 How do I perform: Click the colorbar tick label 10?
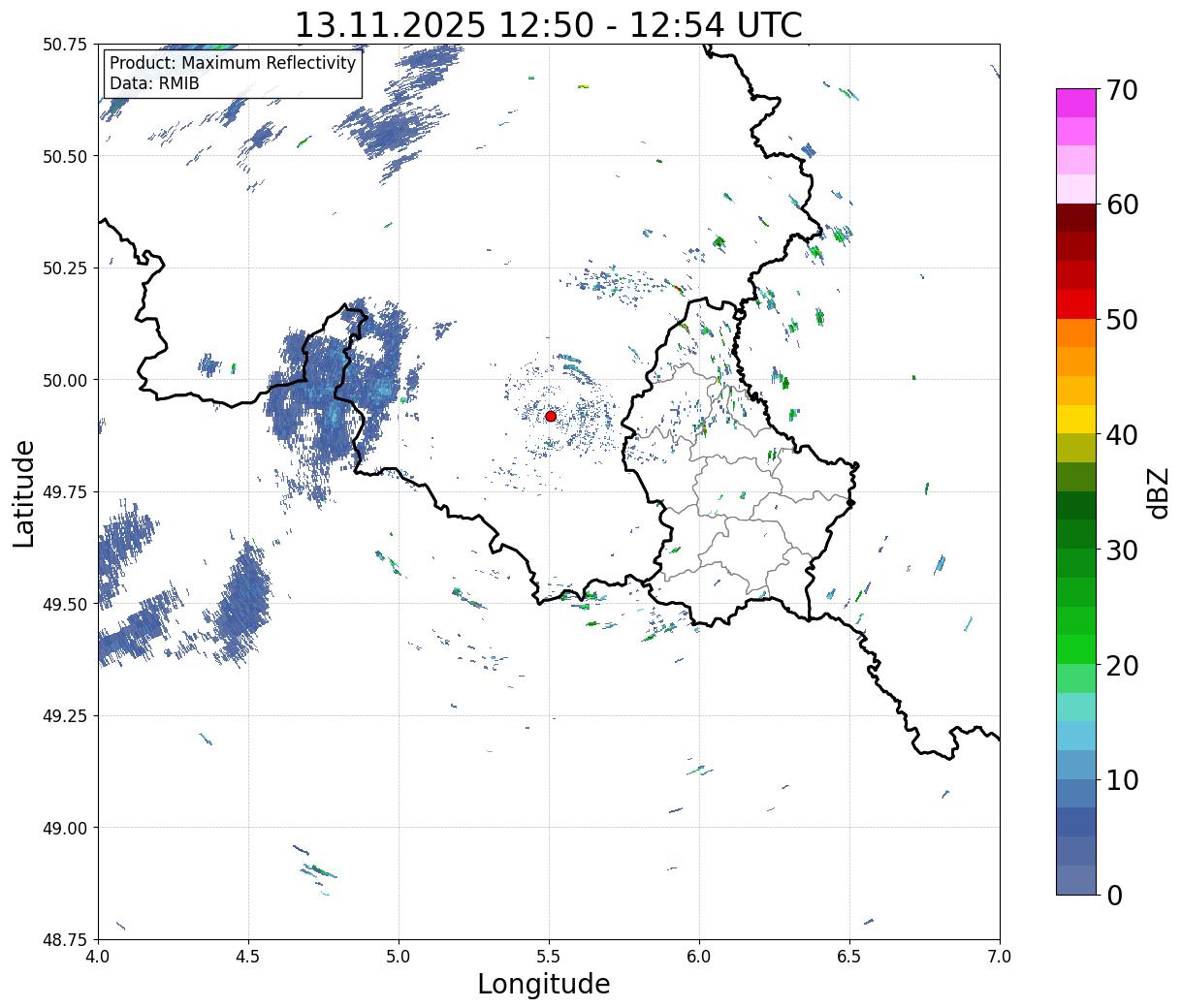coord(1121,780)
